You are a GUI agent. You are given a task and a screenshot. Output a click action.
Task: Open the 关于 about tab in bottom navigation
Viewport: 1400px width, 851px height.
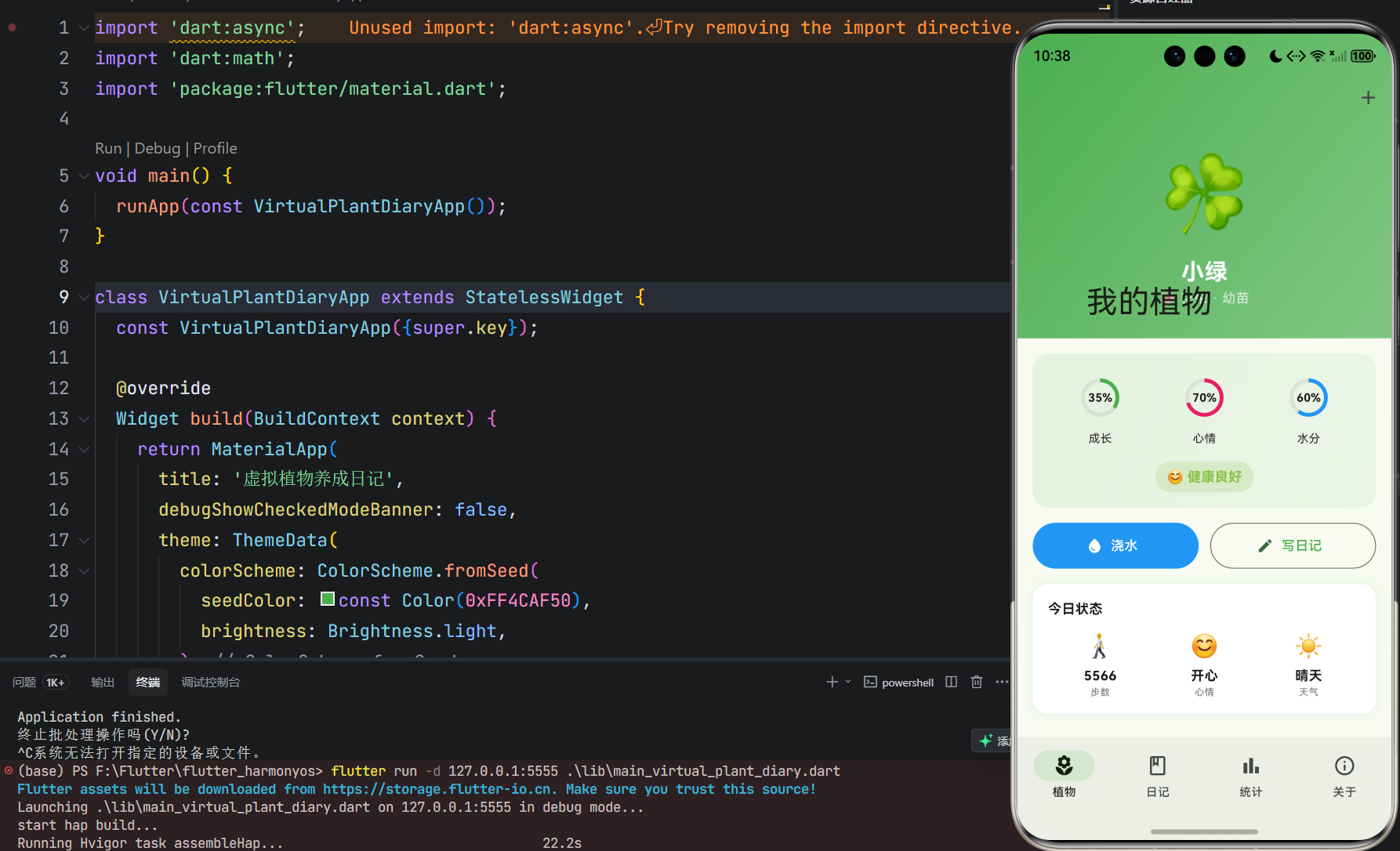[x=1344, y=776]
